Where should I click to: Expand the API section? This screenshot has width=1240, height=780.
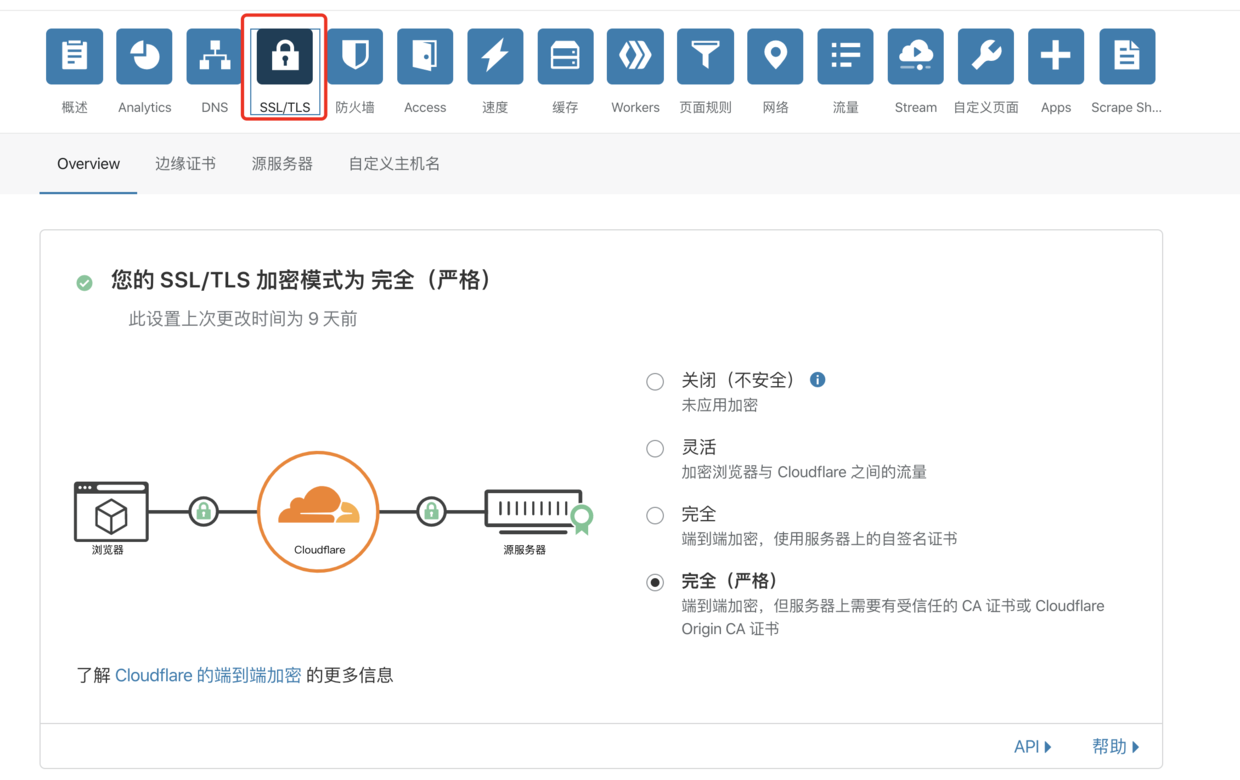click(x=1032, y=747)
